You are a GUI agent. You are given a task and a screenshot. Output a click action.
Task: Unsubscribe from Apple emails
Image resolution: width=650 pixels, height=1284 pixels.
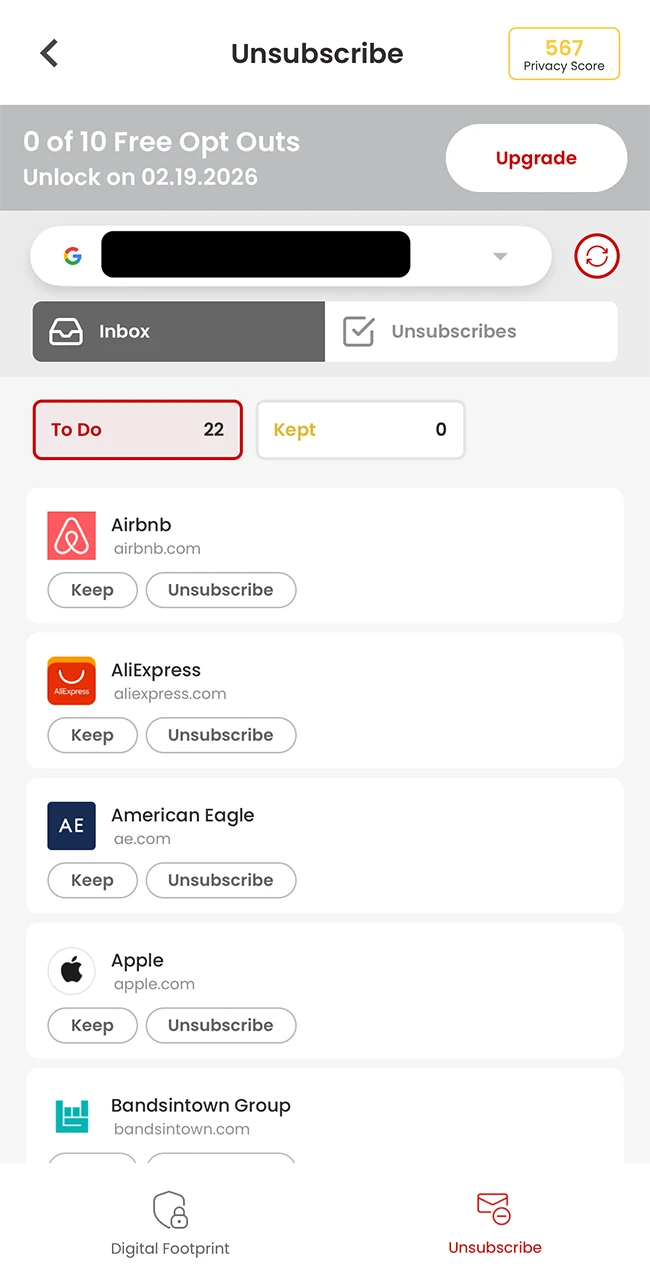click(x=221, y=1025)
